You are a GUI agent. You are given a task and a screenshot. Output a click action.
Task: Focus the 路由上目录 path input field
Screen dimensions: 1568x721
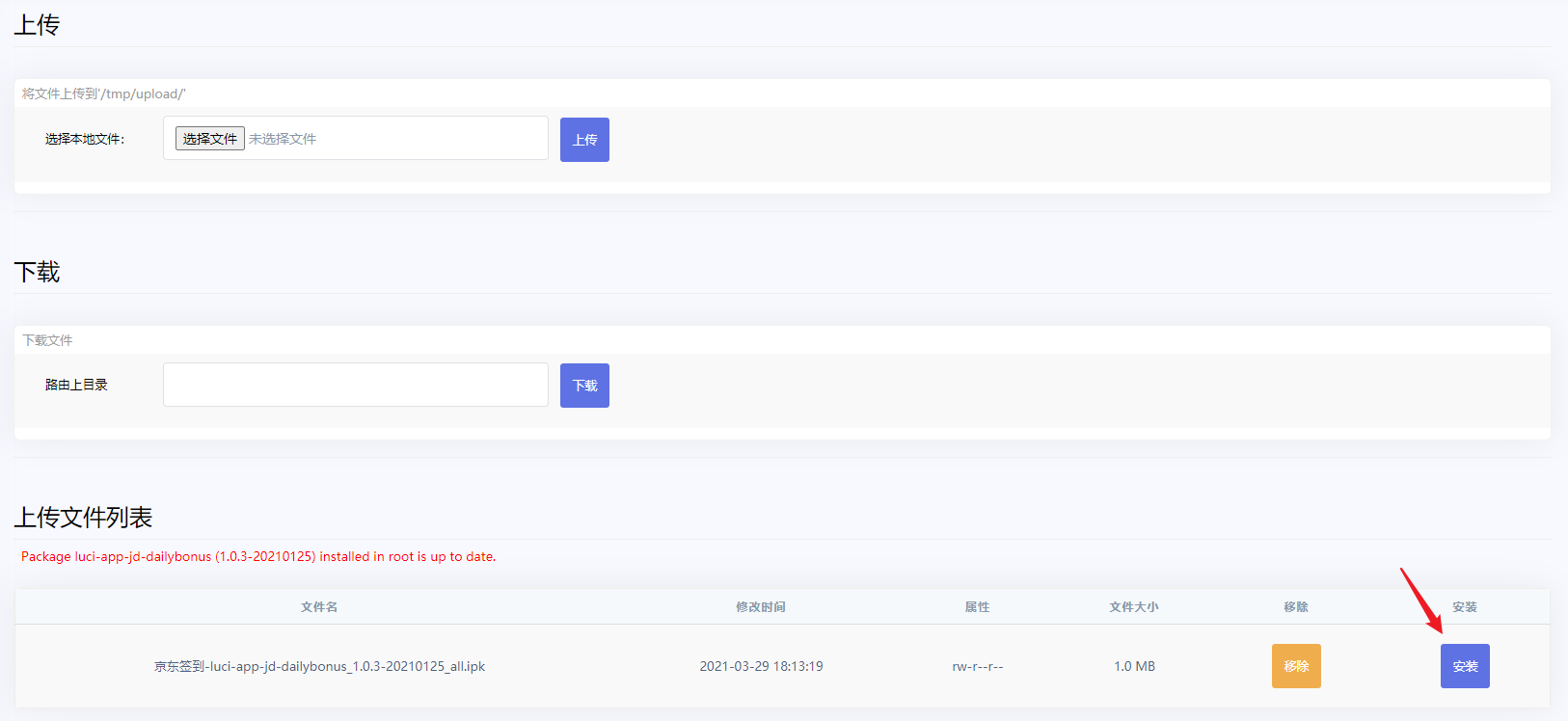click(355, 385)
